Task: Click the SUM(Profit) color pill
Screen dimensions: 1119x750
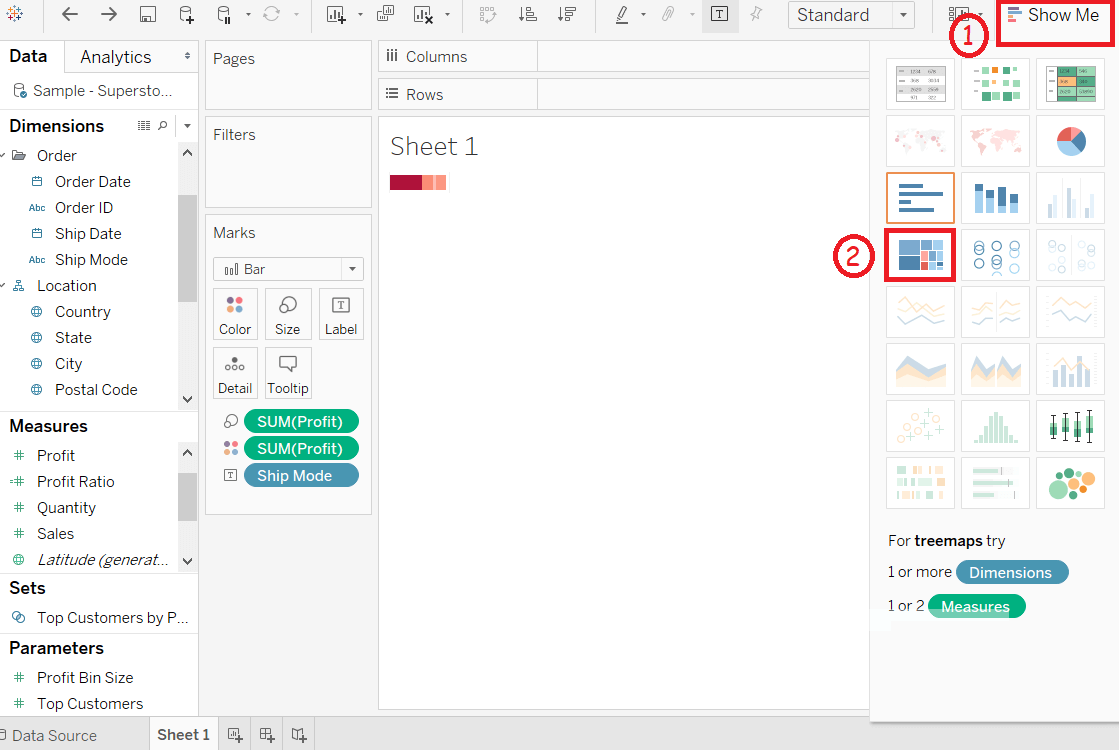Action: (300, 448)
